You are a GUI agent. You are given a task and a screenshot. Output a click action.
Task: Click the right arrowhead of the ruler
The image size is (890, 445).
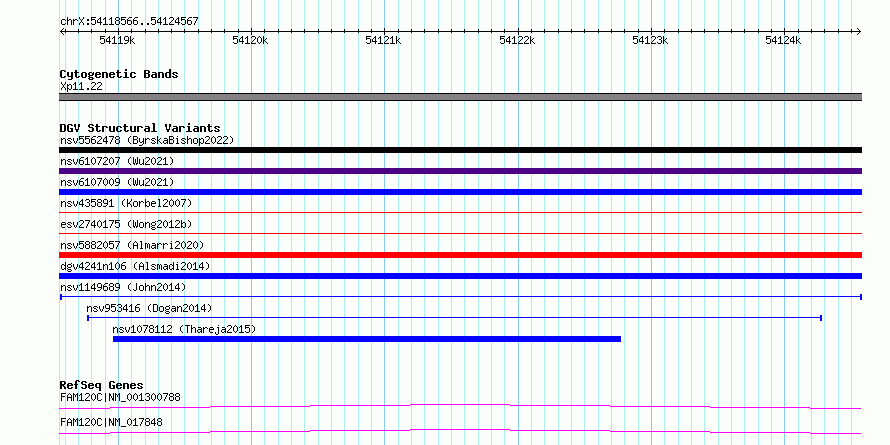(x=858, y=31)
